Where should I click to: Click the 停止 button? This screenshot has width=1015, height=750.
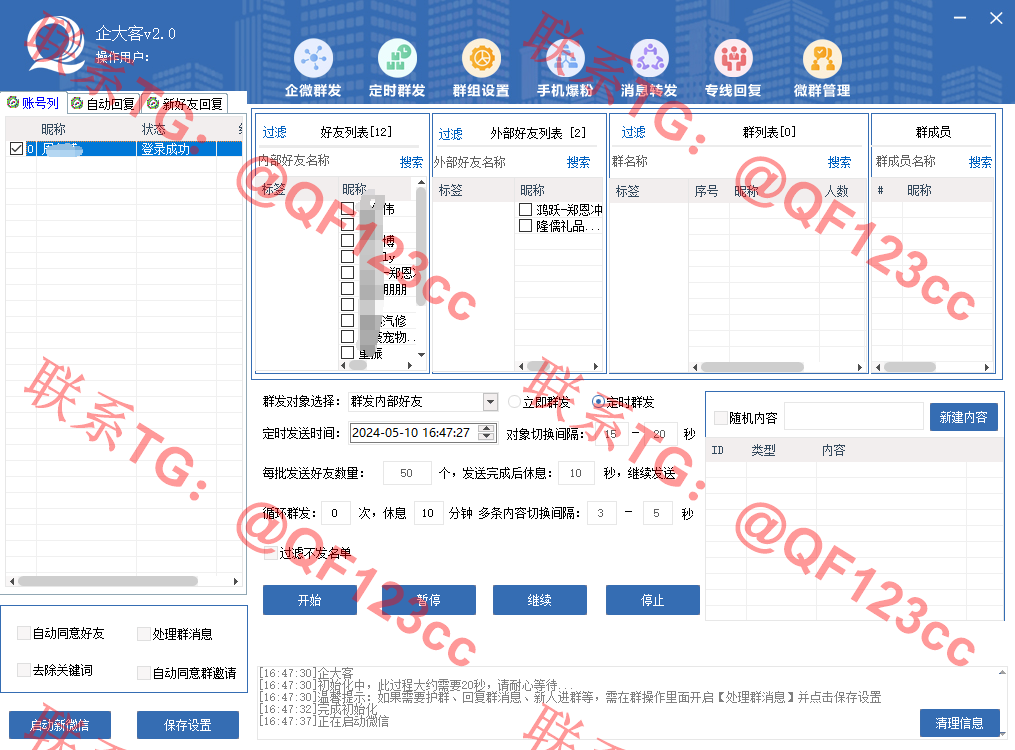(x=652, y=600)
